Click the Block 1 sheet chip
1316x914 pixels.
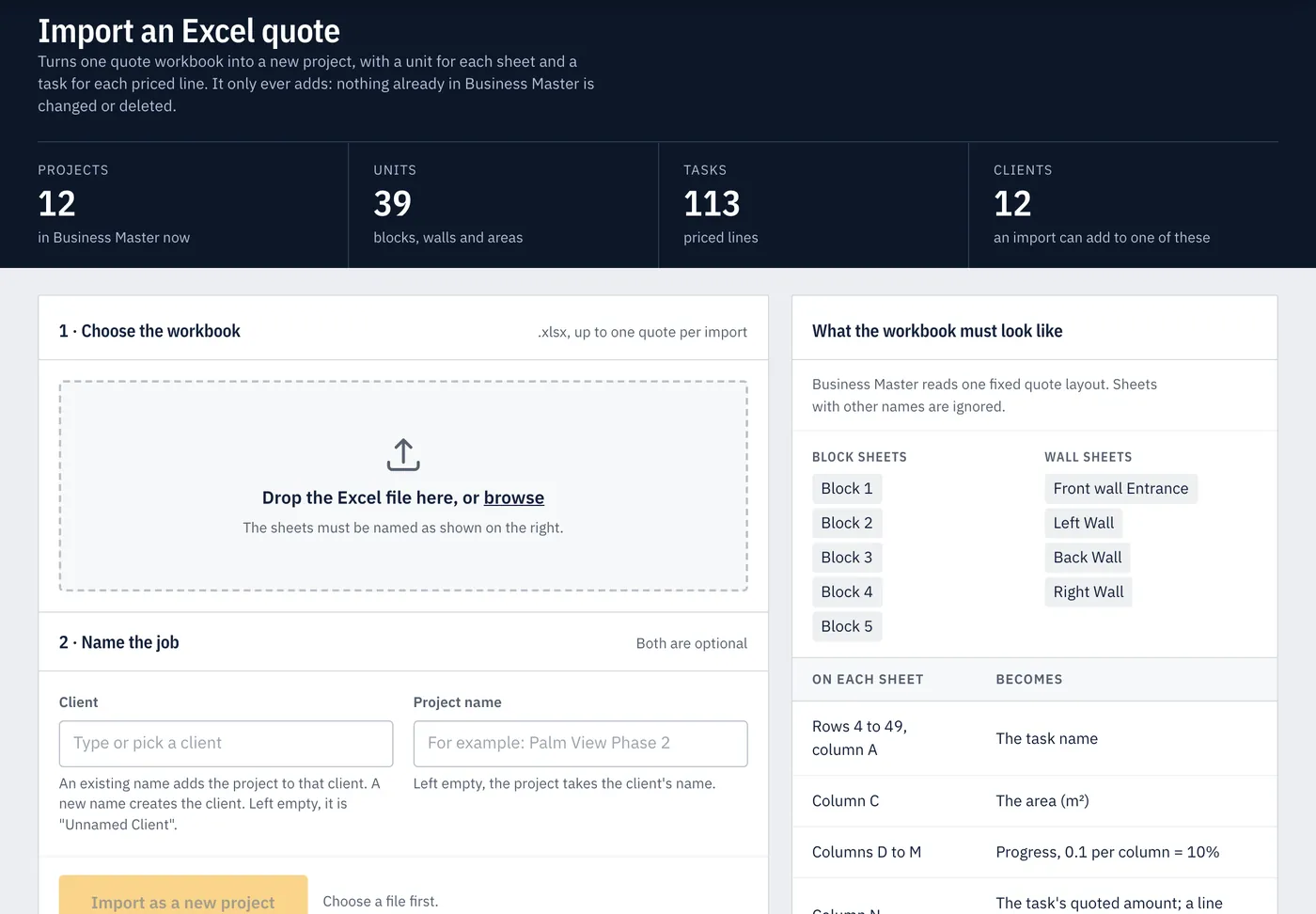(x=847, y=489)
